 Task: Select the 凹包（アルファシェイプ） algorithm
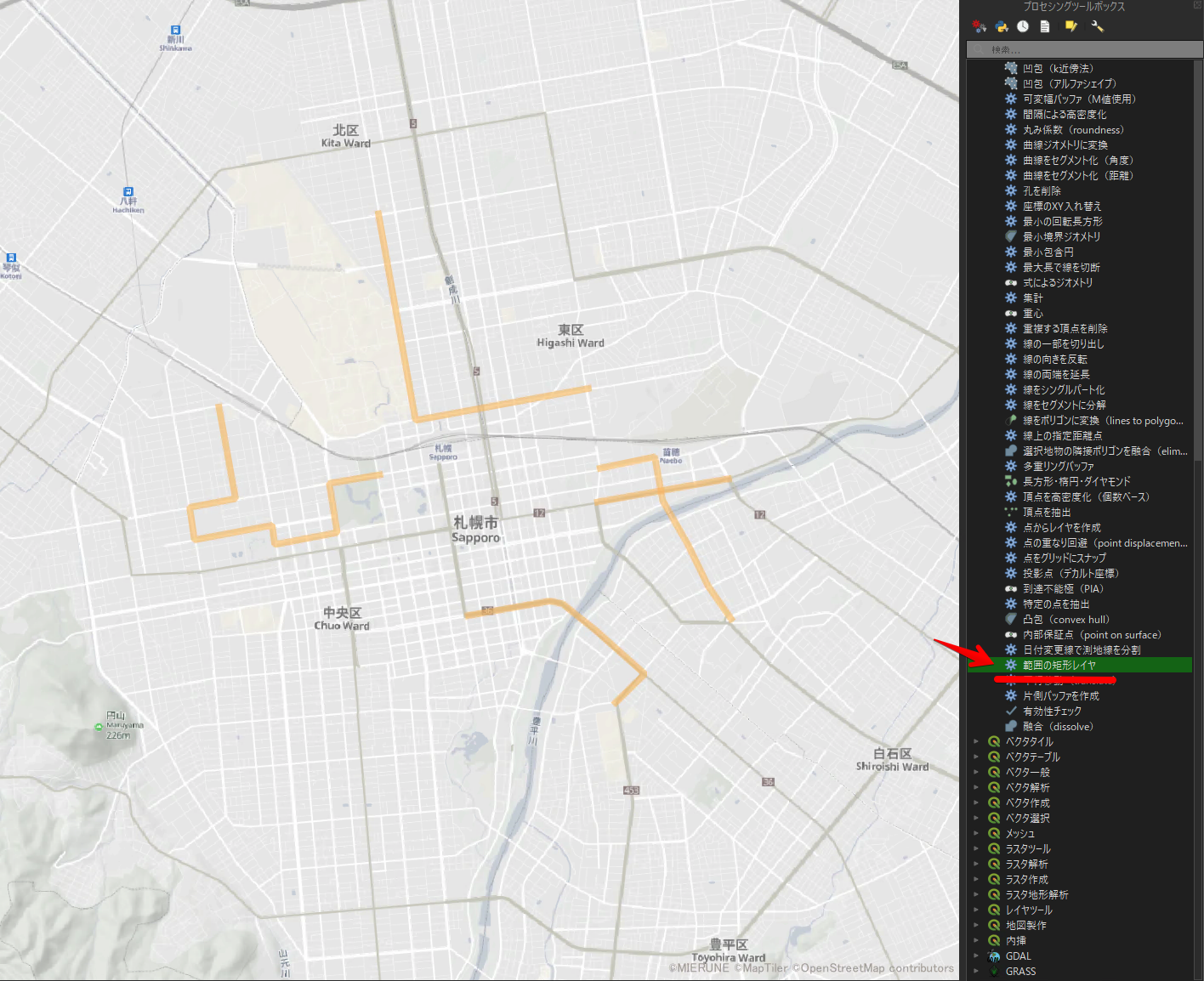(1070, 83)
